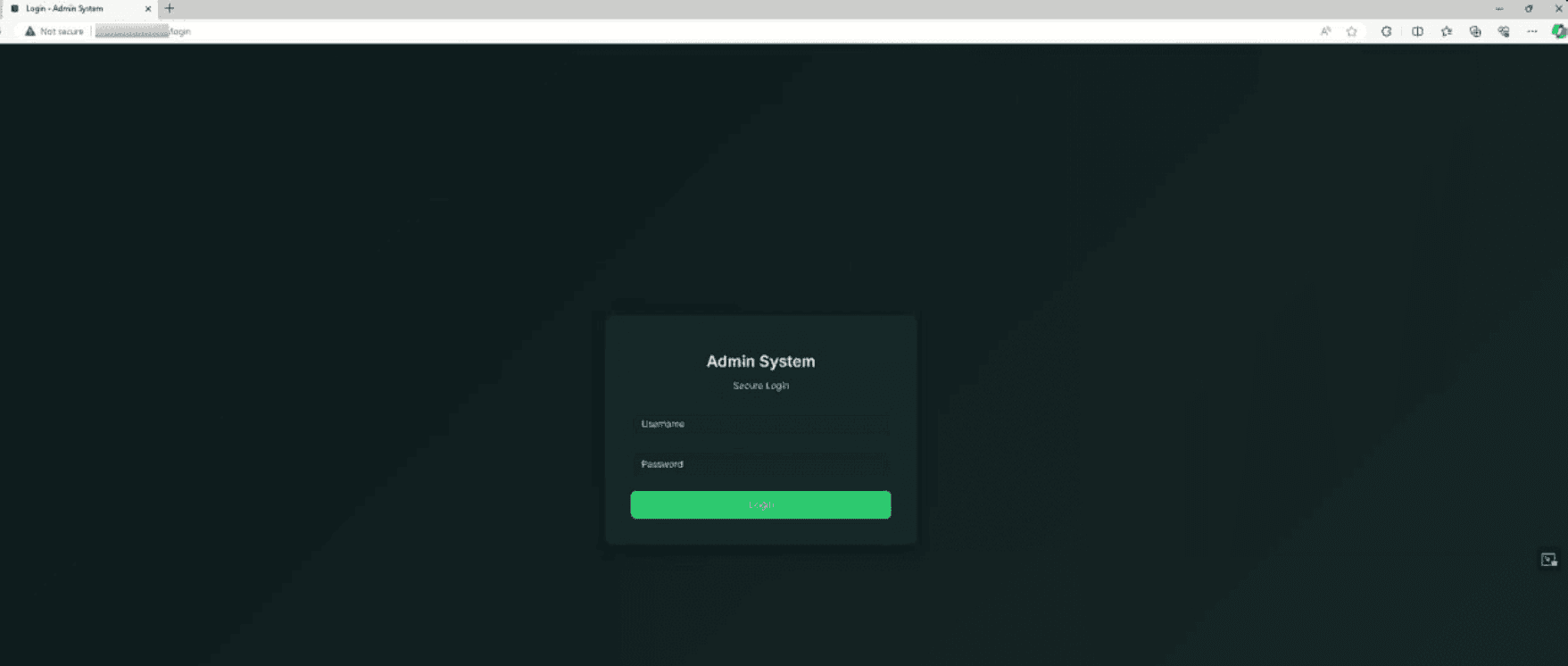Add this page to favorites star

(1352, 31)
